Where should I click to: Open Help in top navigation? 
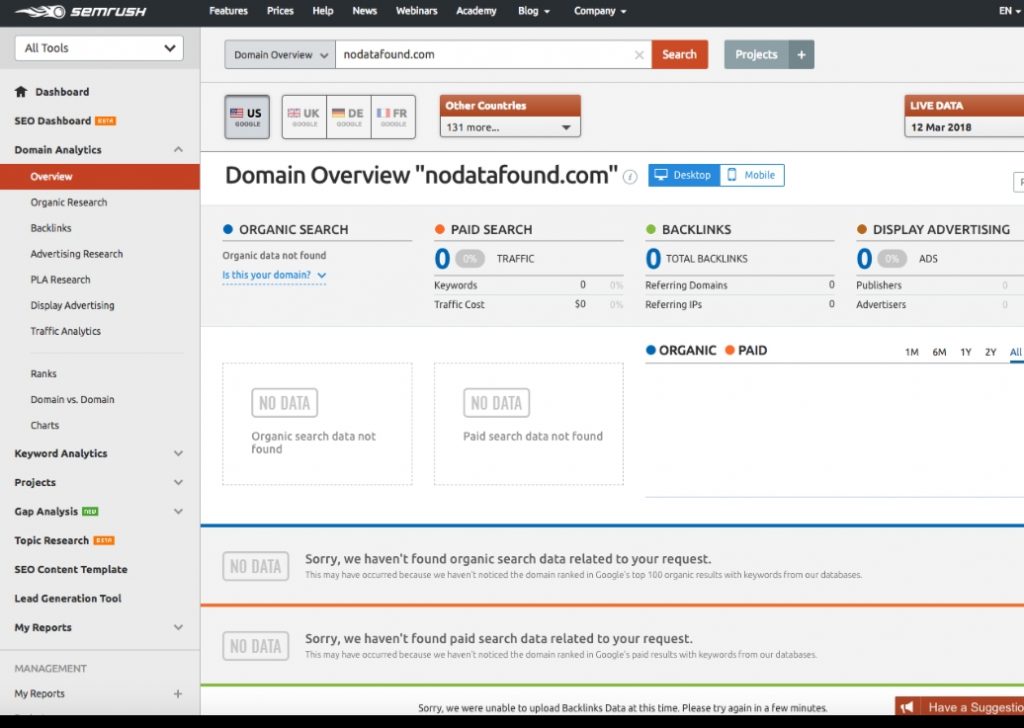point(323,11)
